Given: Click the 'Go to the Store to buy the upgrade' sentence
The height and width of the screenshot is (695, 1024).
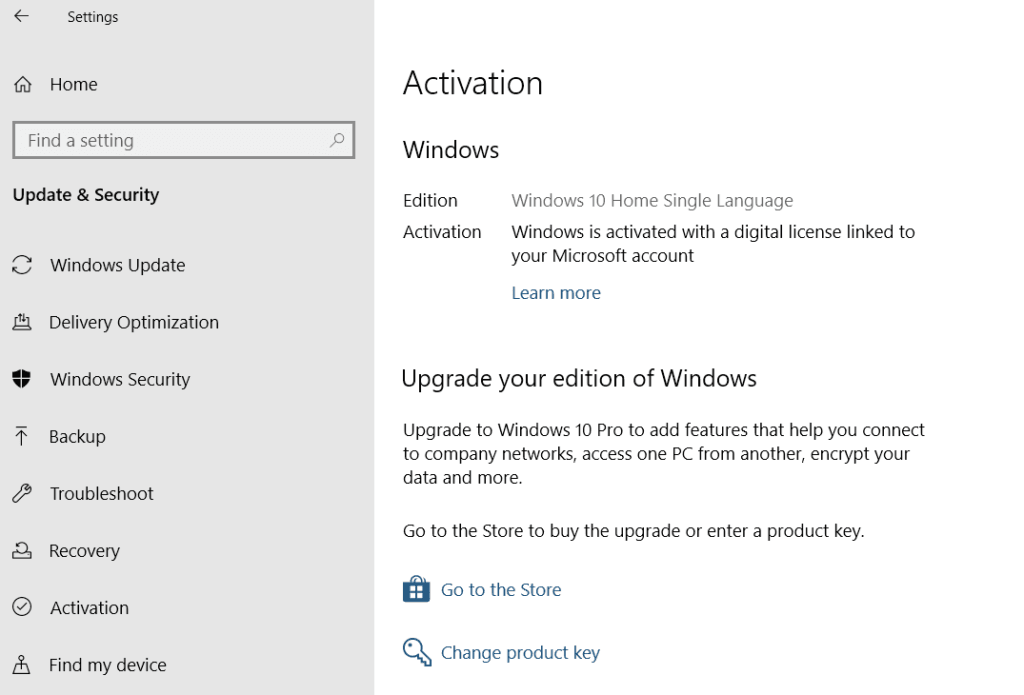Looking at the screenshot, I should [x=633, y=530].
